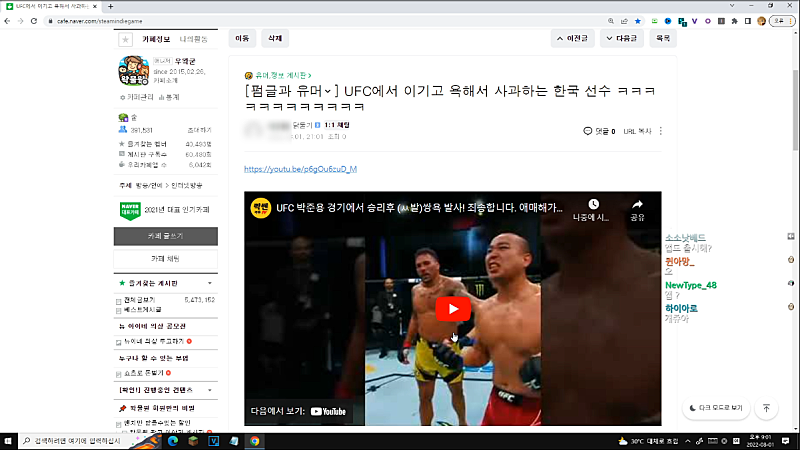
Task: Open the youtu.be video link
Action: (x=300, y=169)
